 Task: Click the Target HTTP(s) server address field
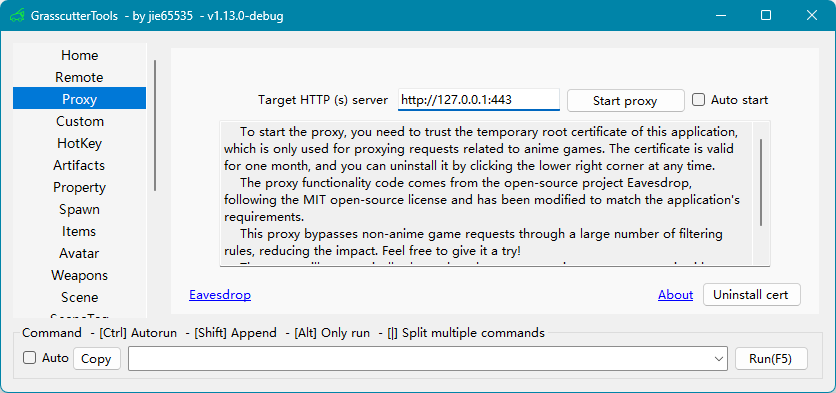[479, 100]
